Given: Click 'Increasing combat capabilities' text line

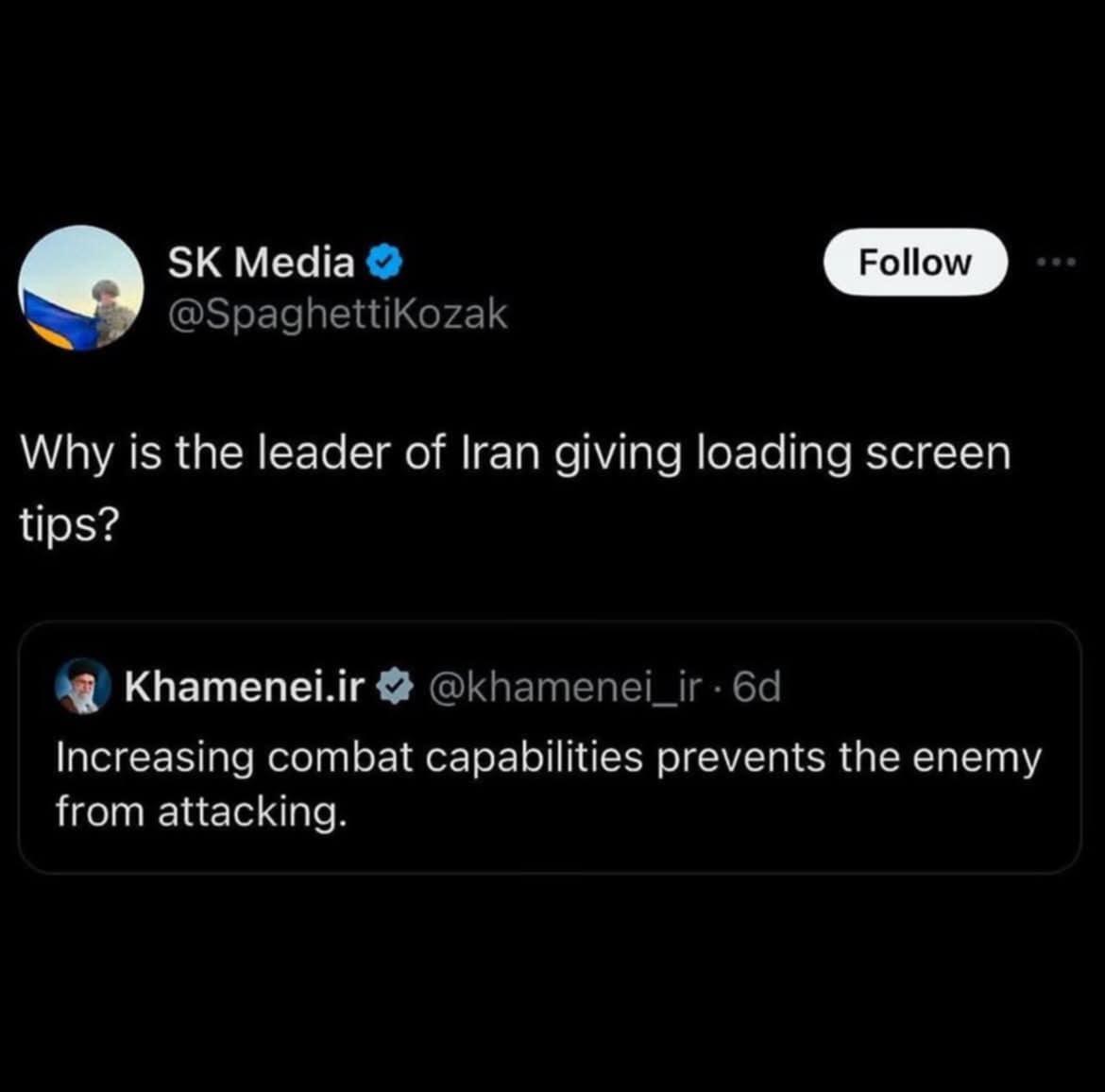Looking at the screenshot, I should click(x=349, y=758).
